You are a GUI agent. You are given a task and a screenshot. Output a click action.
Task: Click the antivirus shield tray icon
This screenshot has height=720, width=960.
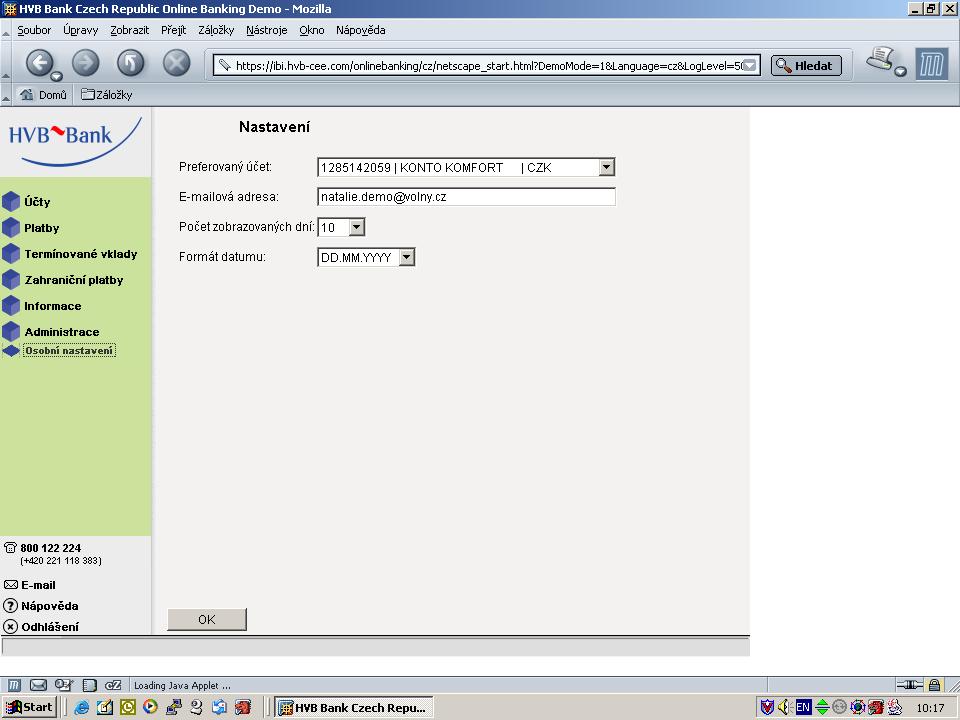767,707
